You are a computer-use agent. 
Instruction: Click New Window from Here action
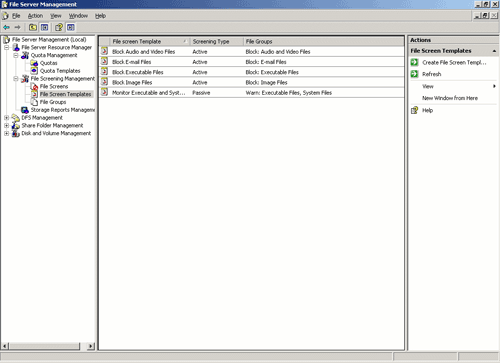[450, 98]
